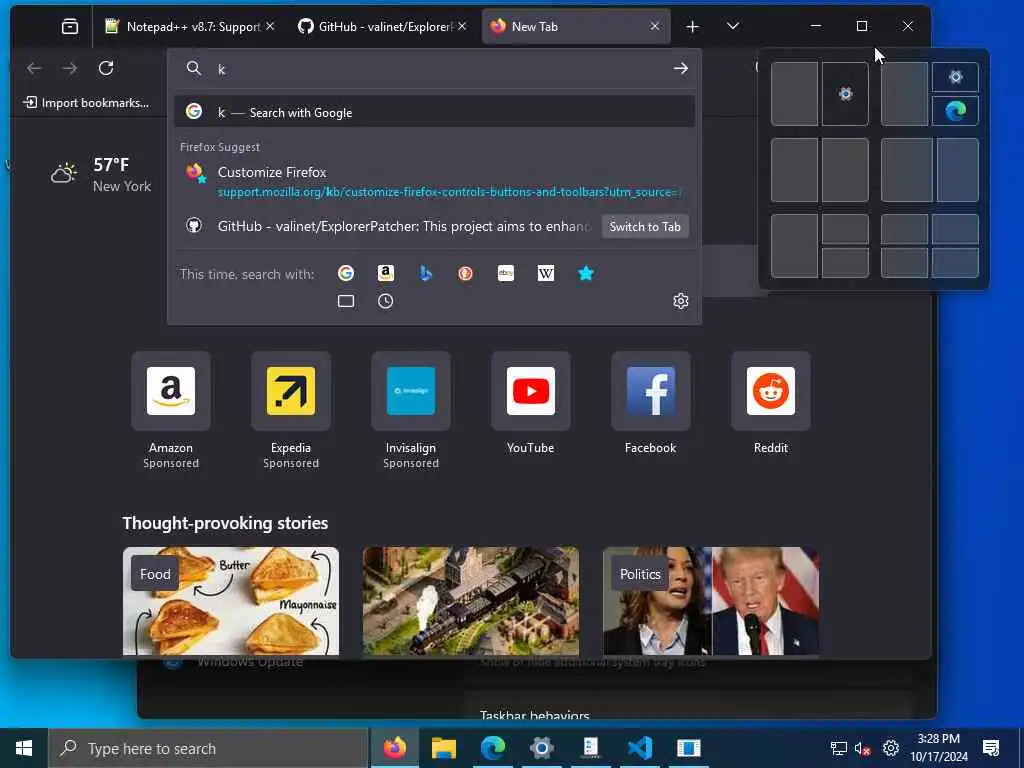1024x768 pixels.
Task: Snap window to left half layout
Action: pos(794,94)
